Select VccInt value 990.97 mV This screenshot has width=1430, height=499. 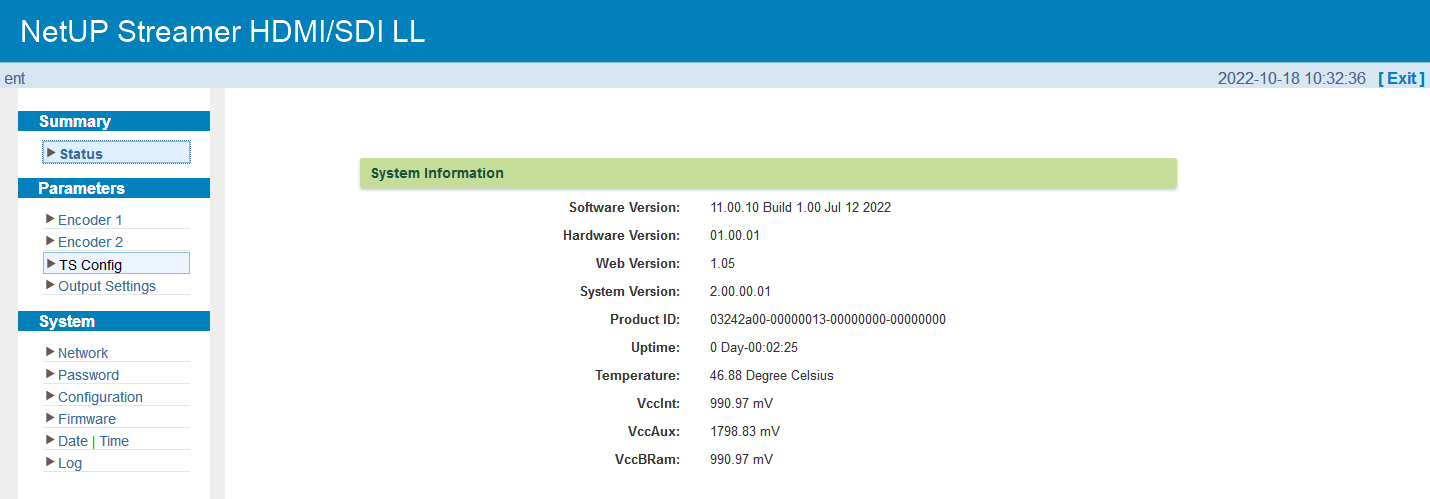click(741, 404)
